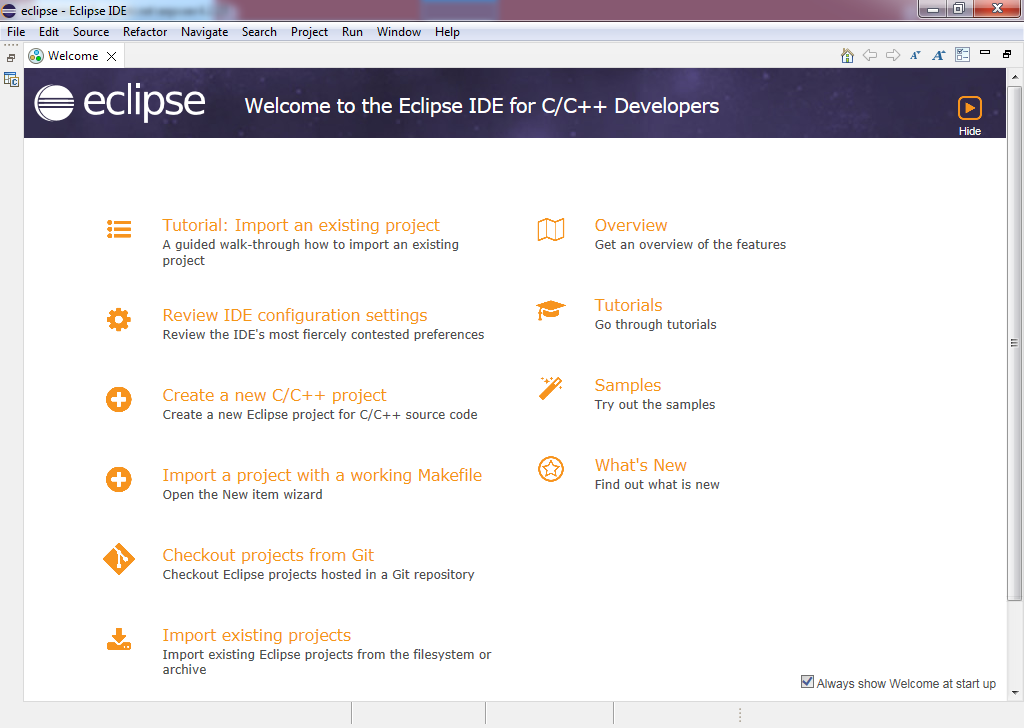This screenshot has height=728, width=1024.
Task: Click the Restore icon in left trim
Action: coord(11,59)
